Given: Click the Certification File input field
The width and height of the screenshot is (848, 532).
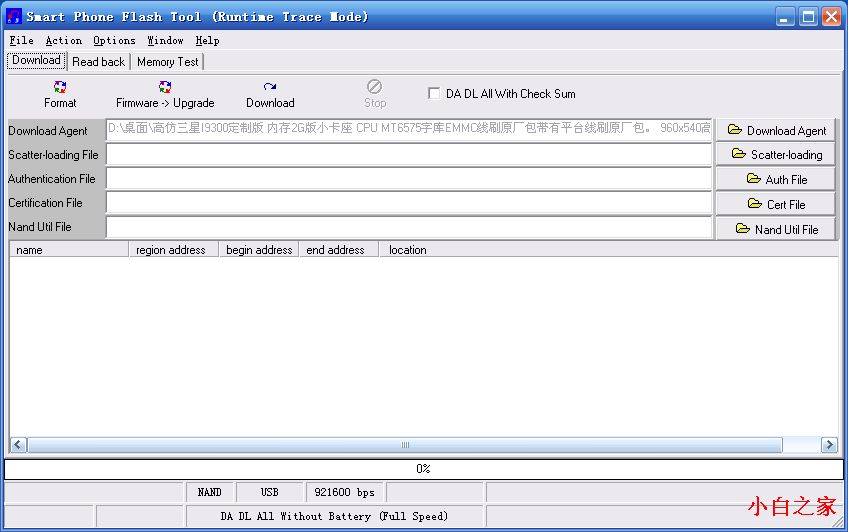Looking at the screenshot, I should pyautogui.click(x=409, y=203).
